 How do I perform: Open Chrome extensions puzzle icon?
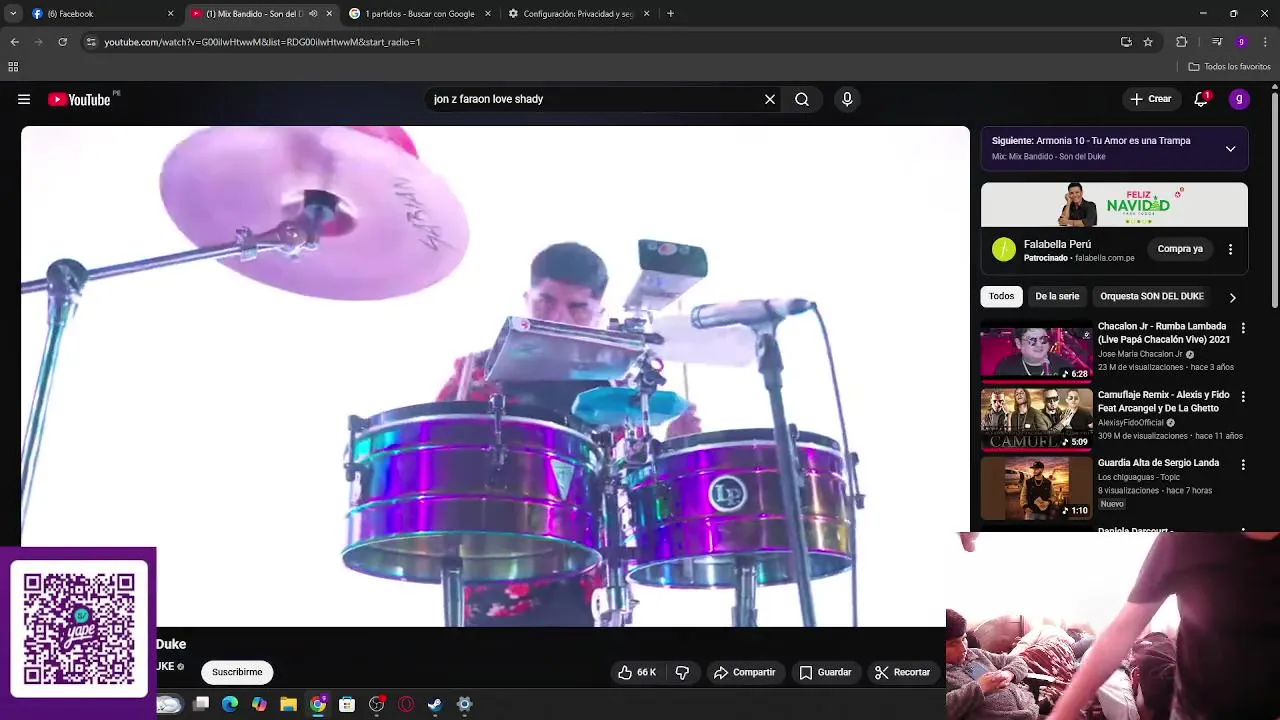click(x=1181, y=42)
